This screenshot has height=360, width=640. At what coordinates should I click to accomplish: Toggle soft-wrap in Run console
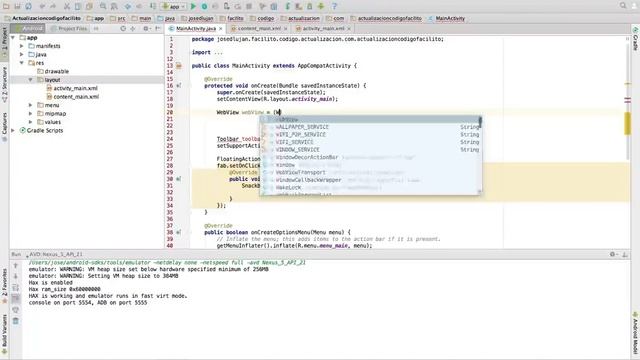[x=16, y=288]
